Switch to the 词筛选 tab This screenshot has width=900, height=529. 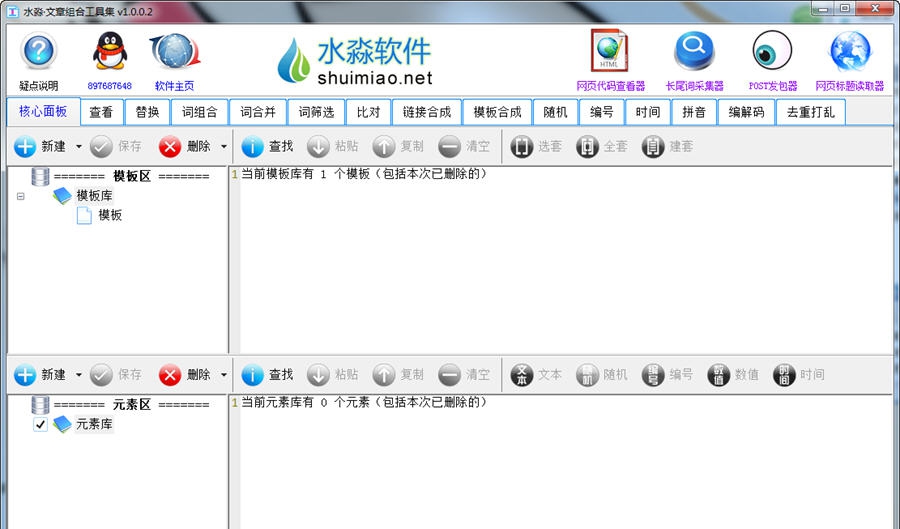click(316, 112)
